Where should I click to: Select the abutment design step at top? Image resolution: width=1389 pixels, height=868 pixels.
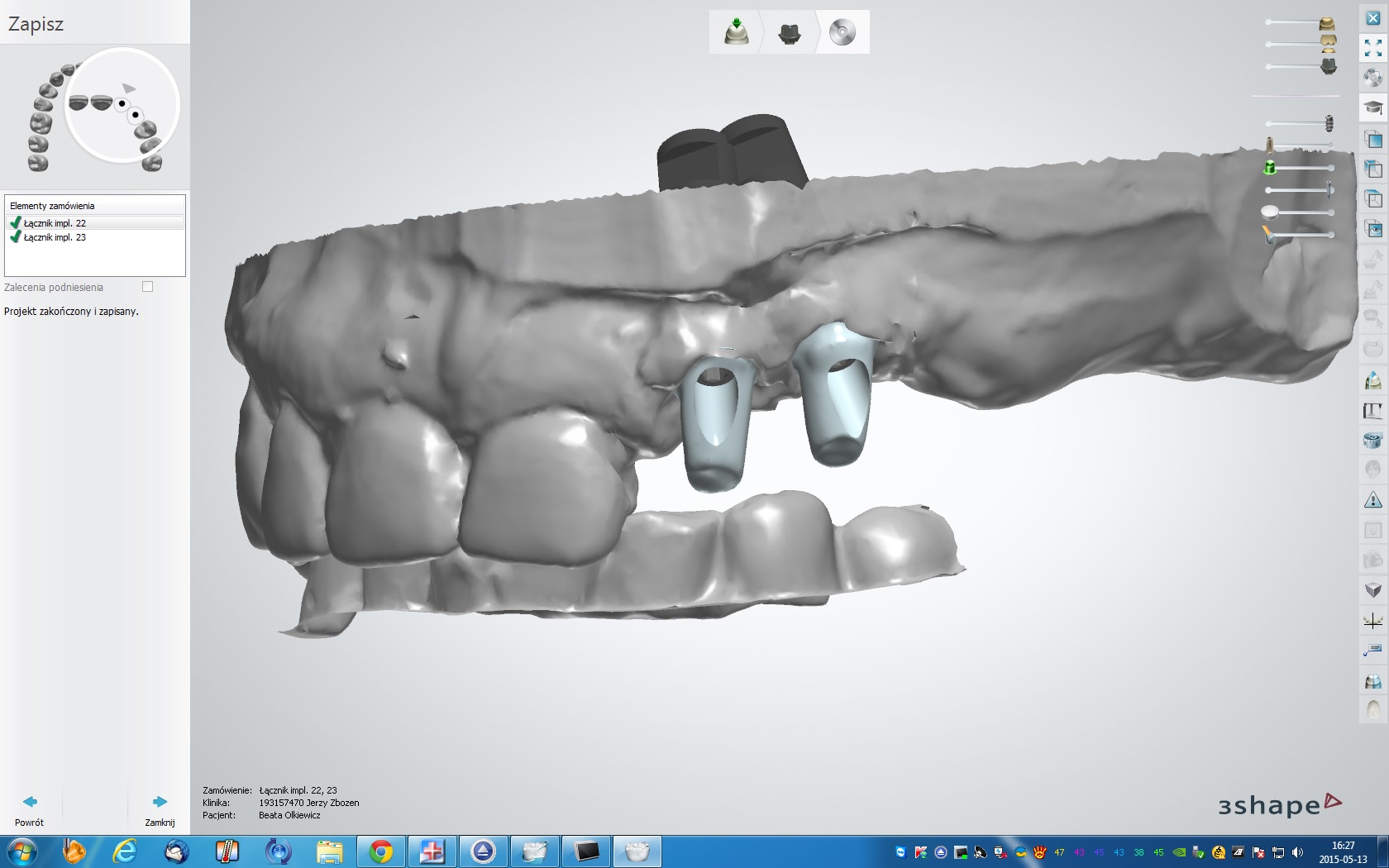[790, 32]
